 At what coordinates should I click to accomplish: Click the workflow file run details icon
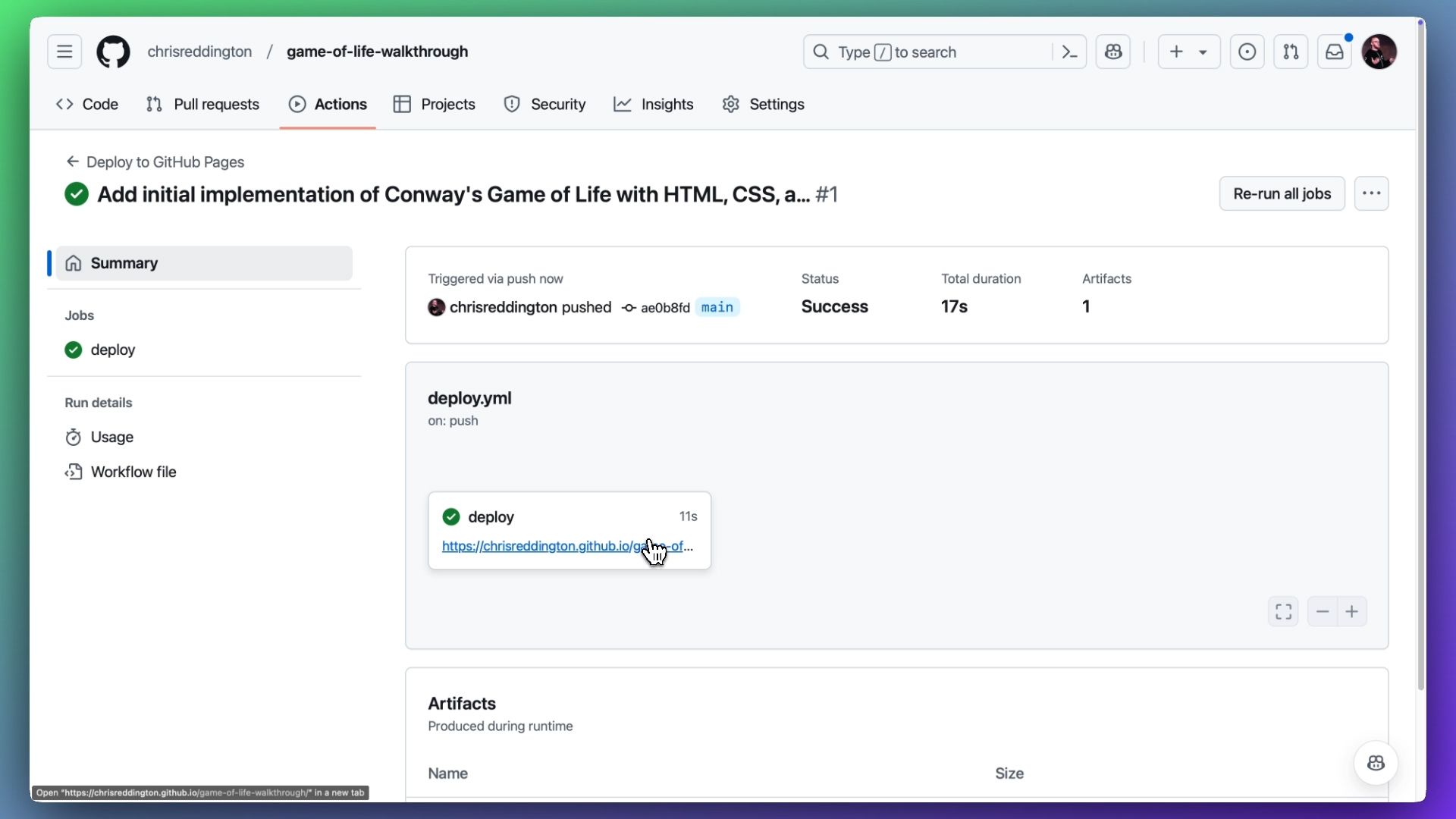[x=74, y=471]
